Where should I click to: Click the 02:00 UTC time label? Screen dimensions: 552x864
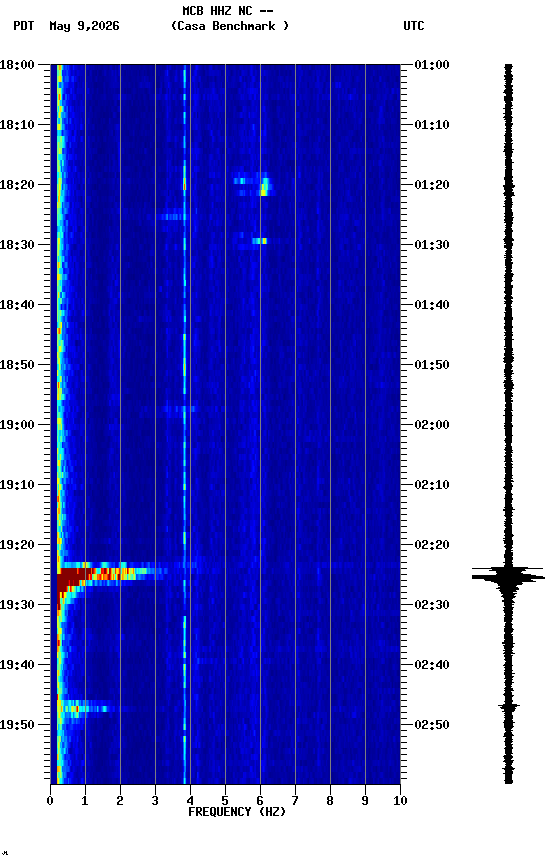[432, 425]
